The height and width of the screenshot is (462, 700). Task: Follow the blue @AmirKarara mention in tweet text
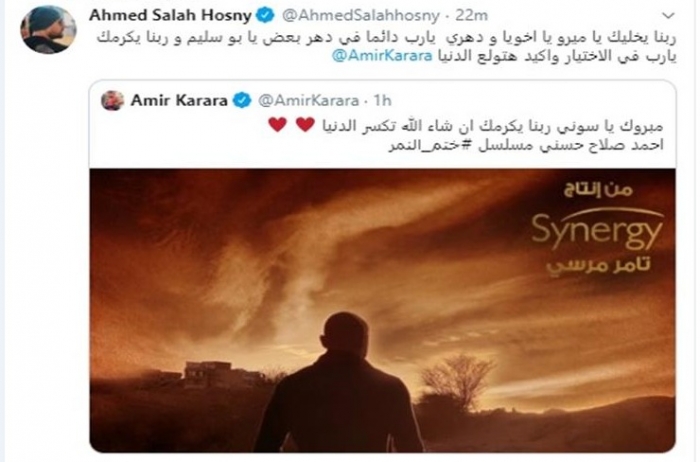383,57
